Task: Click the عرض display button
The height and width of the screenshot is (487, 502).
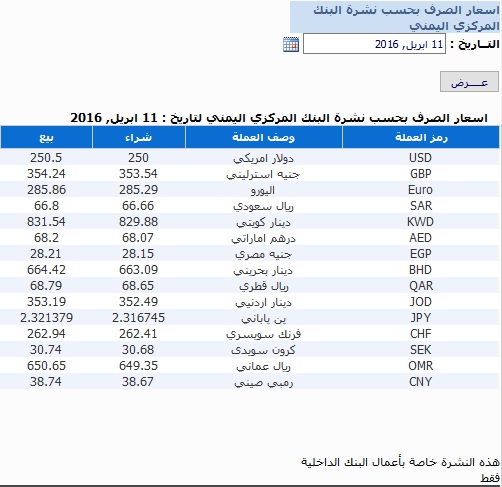Action: [x=469, y=82]
